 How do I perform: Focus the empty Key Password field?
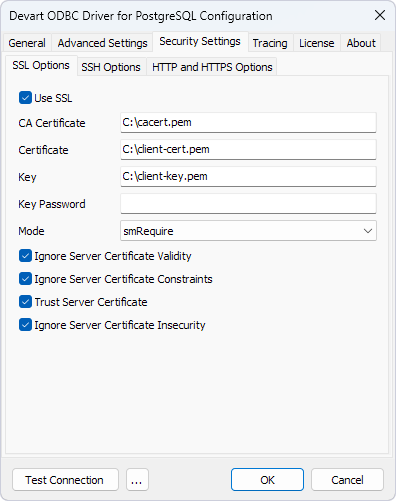248,203
